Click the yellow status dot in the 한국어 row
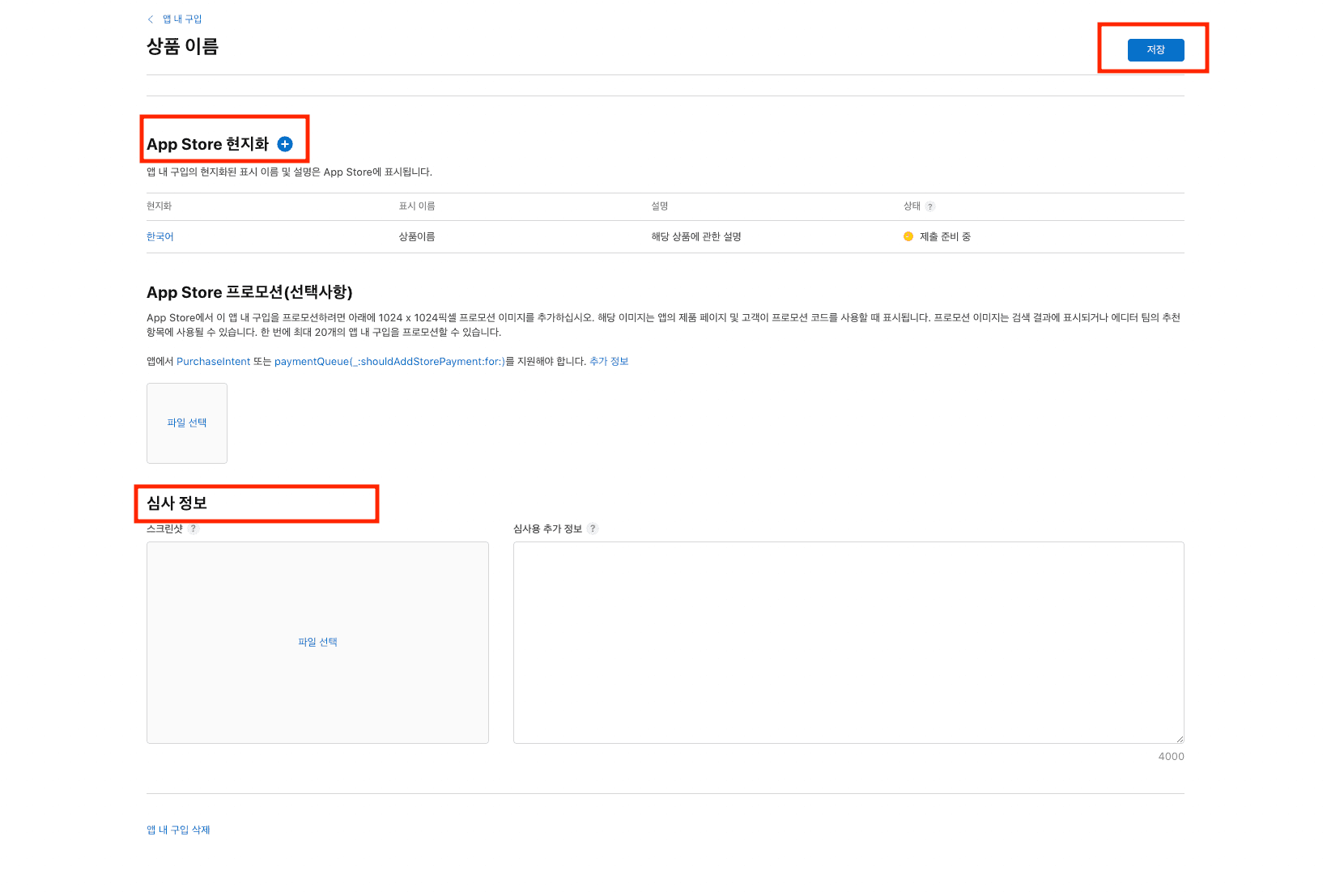 point(908,237)
